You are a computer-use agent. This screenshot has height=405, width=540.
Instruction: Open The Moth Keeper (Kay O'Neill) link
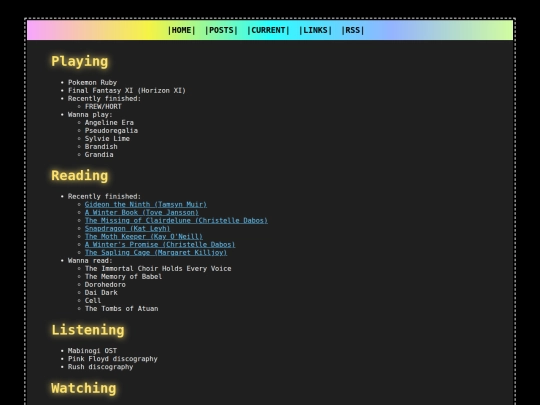tap(144, 237)
